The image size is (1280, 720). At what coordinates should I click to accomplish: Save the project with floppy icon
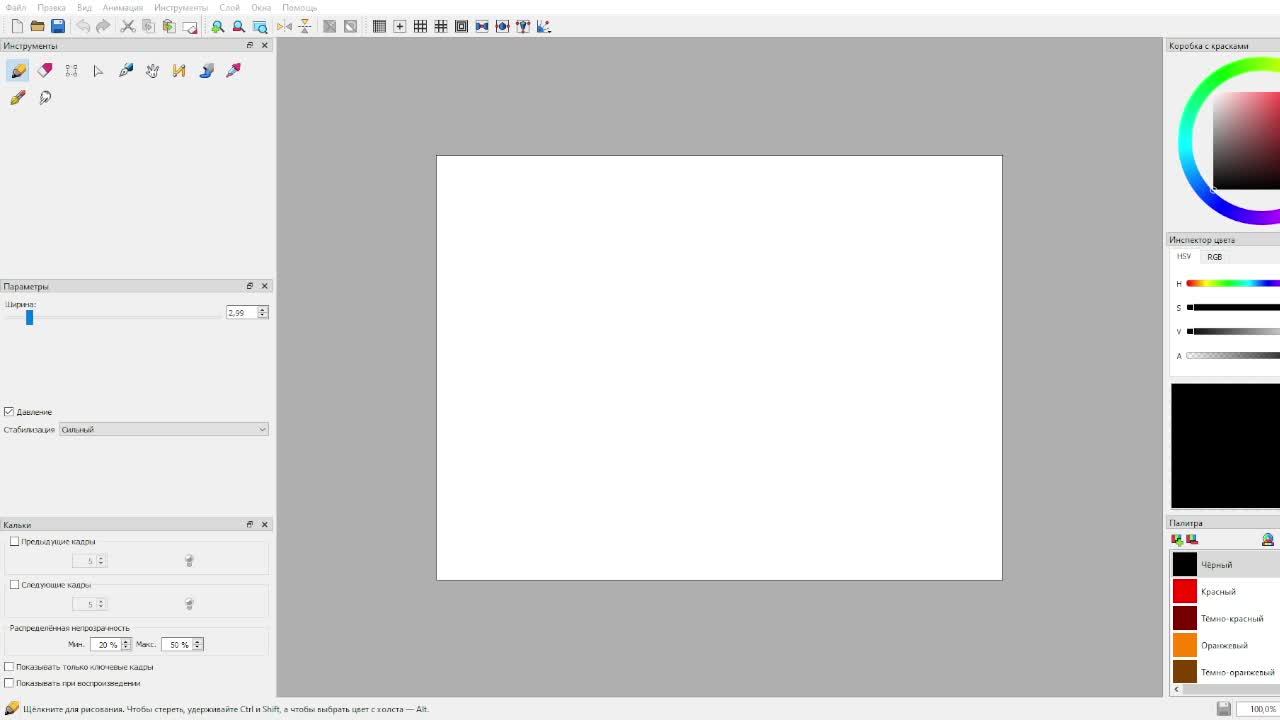58,26
